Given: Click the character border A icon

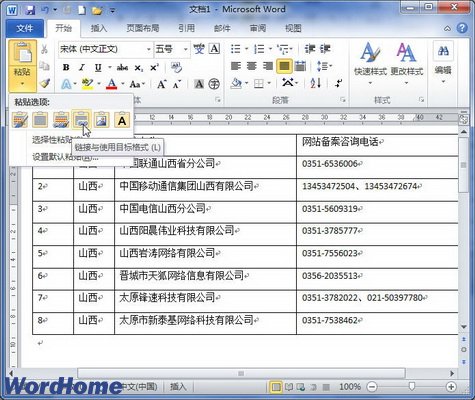Looking at the screenshot, I should (214, 49).
